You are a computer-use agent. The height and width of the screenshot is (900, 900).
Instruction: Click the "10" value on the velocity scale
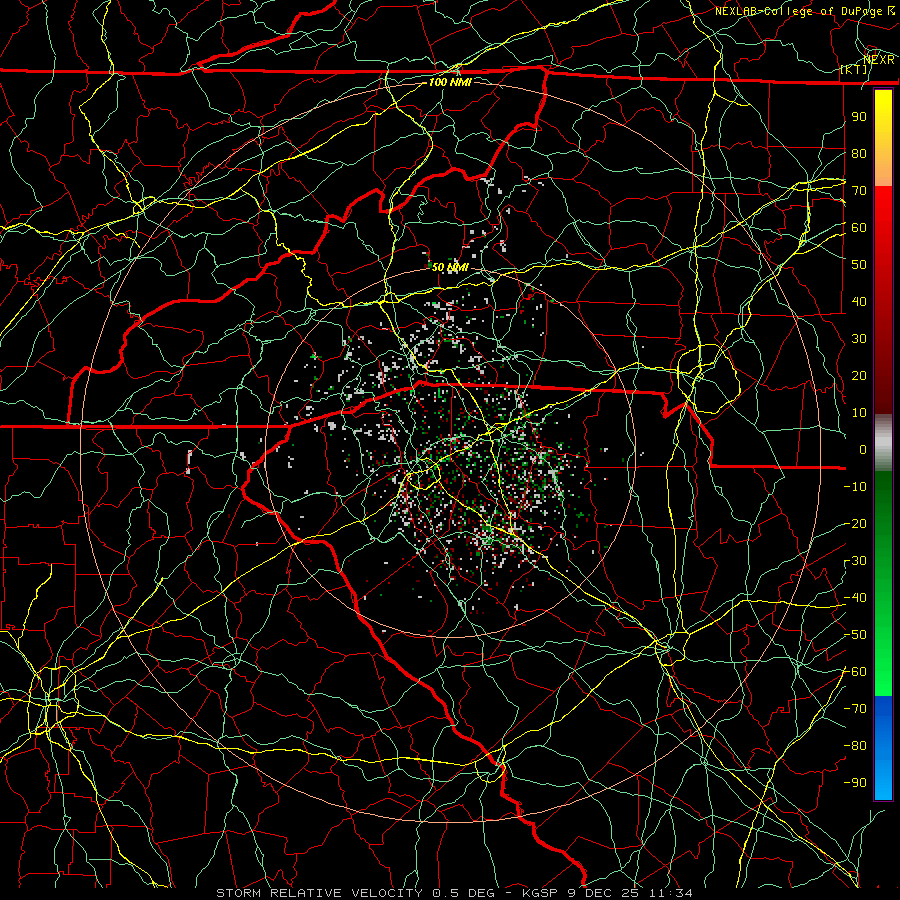point(859,413)
